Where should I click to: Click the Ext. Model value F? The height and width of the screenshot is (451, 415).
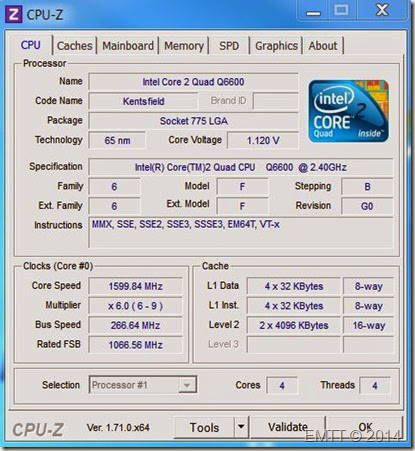[242, 206]
